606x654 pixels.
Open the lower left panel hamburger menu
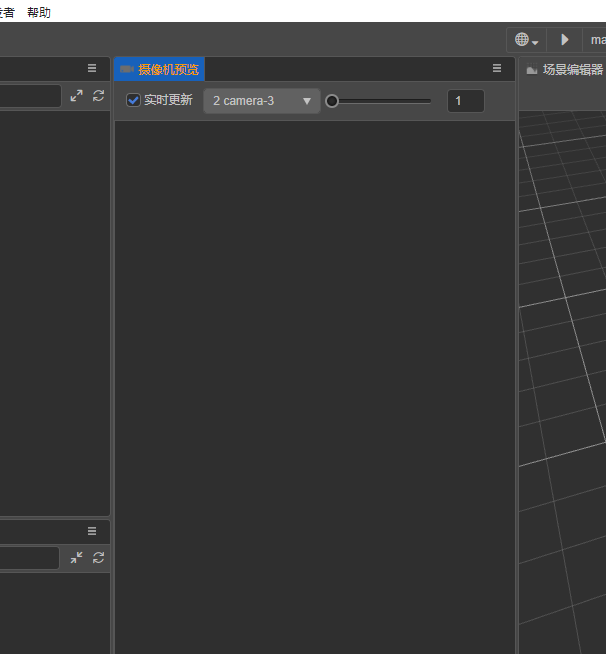[x=92, y=531]
